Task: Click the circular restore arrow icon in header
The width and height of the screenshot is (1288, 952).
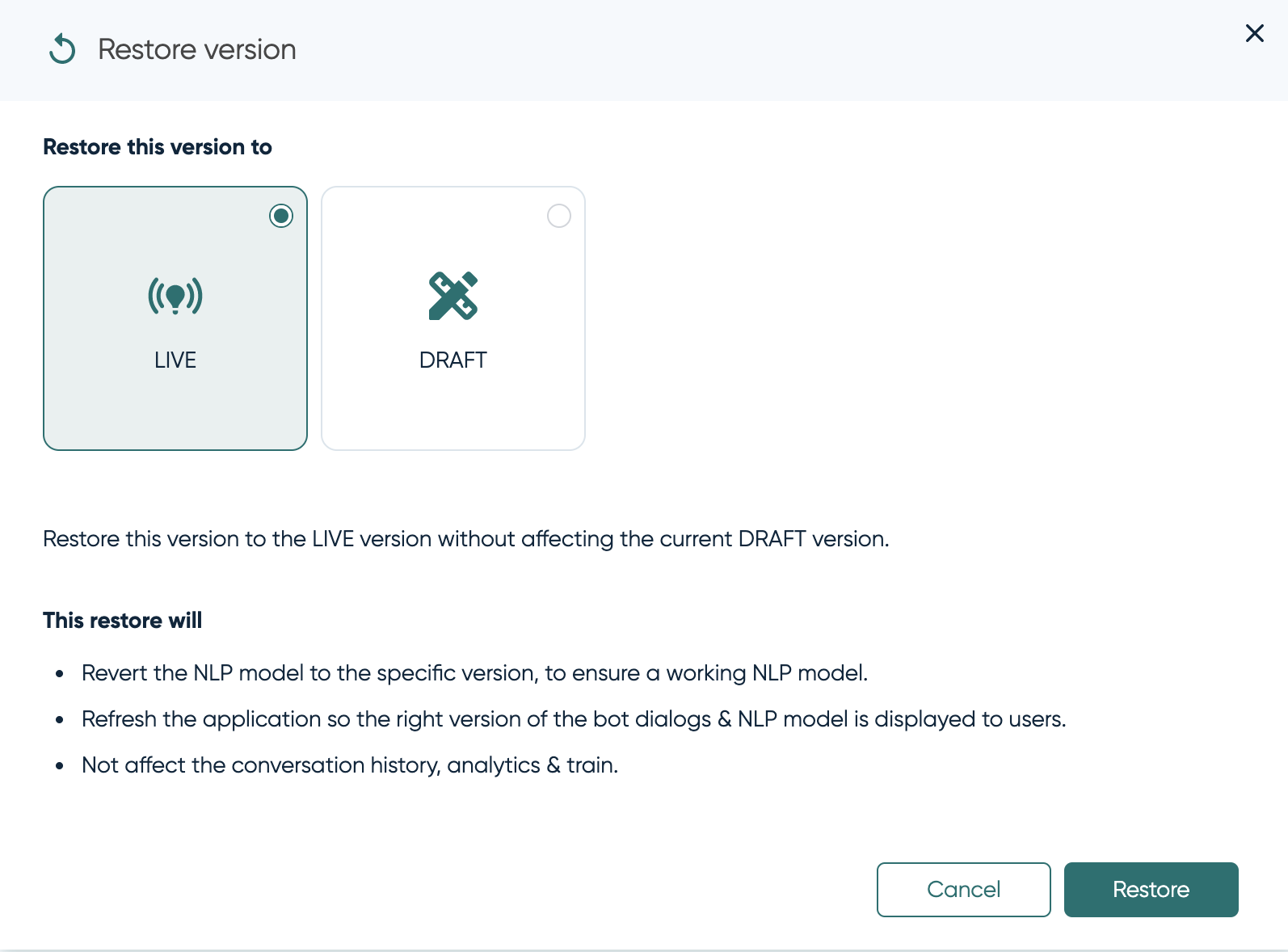Action: click(x=62, y=49)
